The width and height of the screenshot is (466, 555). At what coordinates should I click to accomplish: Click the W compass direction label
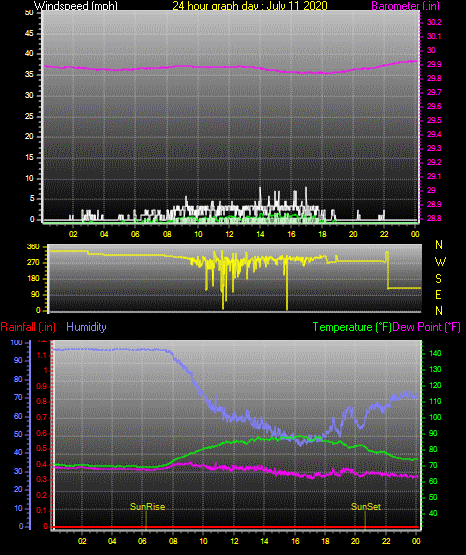point(440,262)
